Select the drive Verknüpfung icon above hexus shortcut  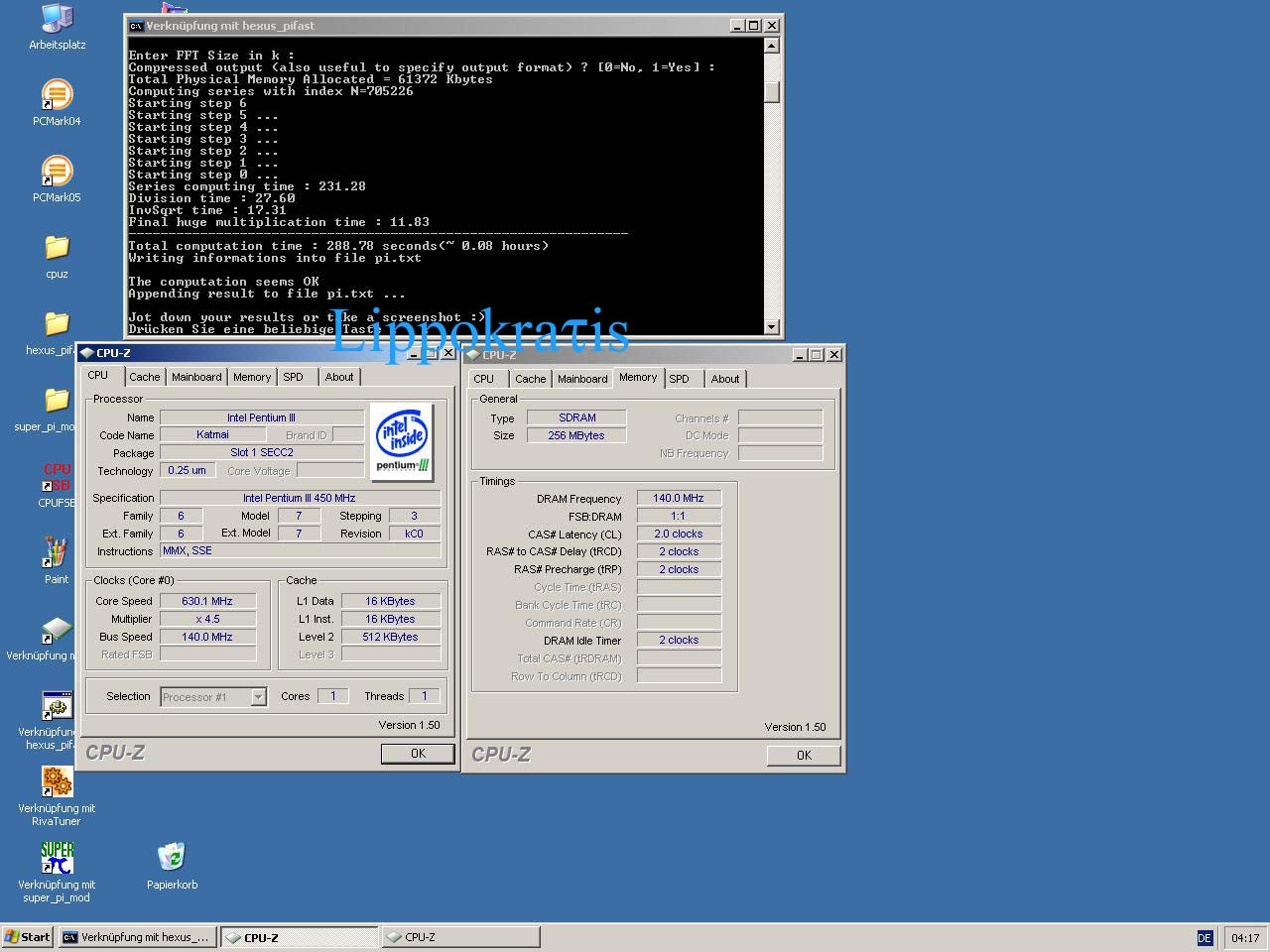click(58, 630)
